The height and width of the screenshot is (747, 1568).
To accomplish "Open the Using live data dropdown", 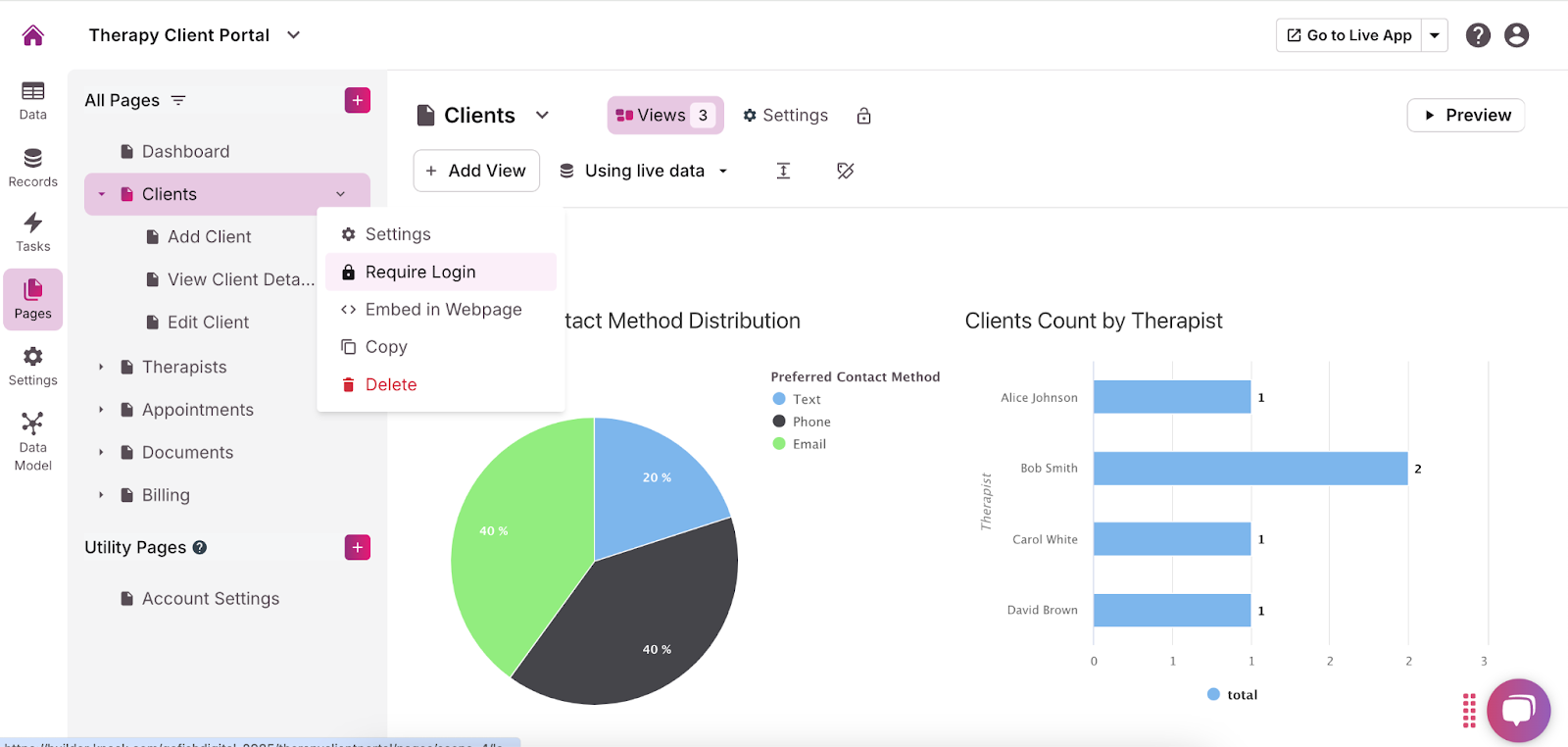I will tap(644, 171).
